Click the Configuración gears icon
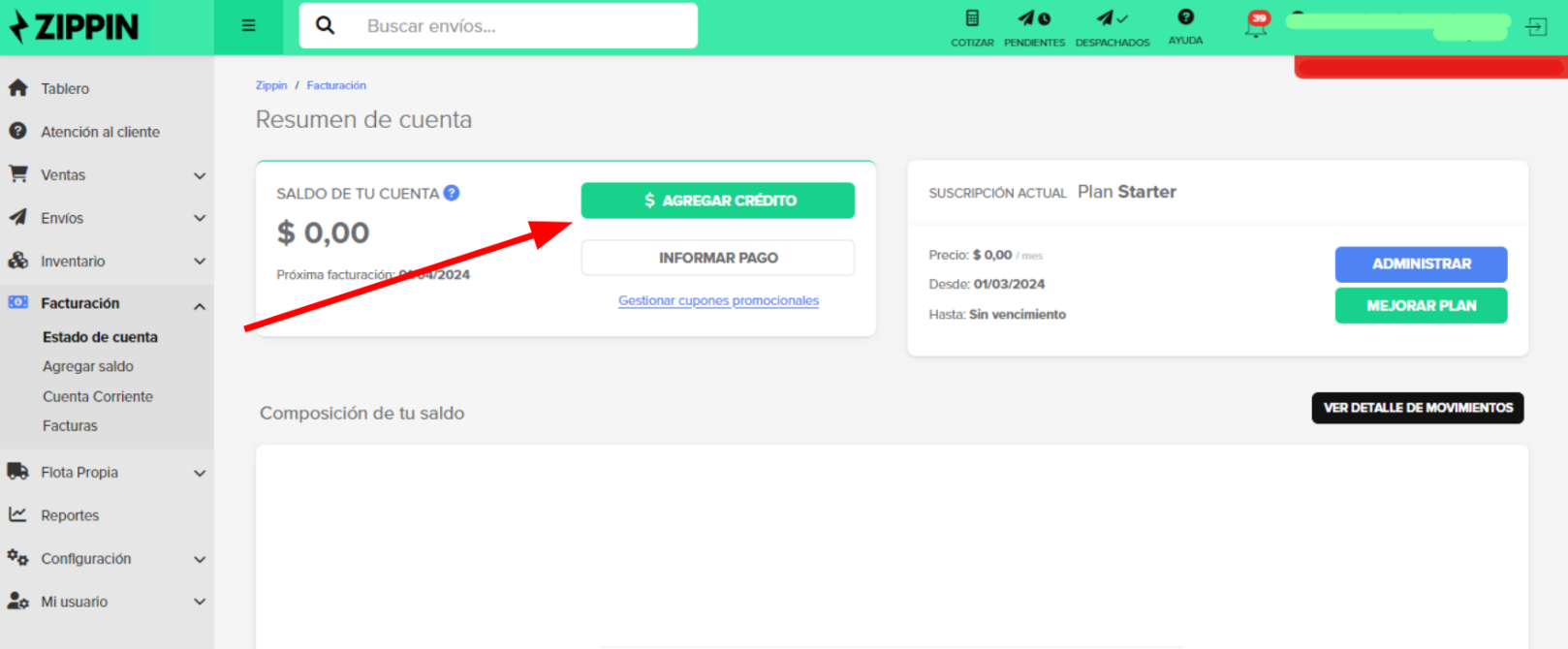Screen dimensions: 1568x649 [17, 558]
